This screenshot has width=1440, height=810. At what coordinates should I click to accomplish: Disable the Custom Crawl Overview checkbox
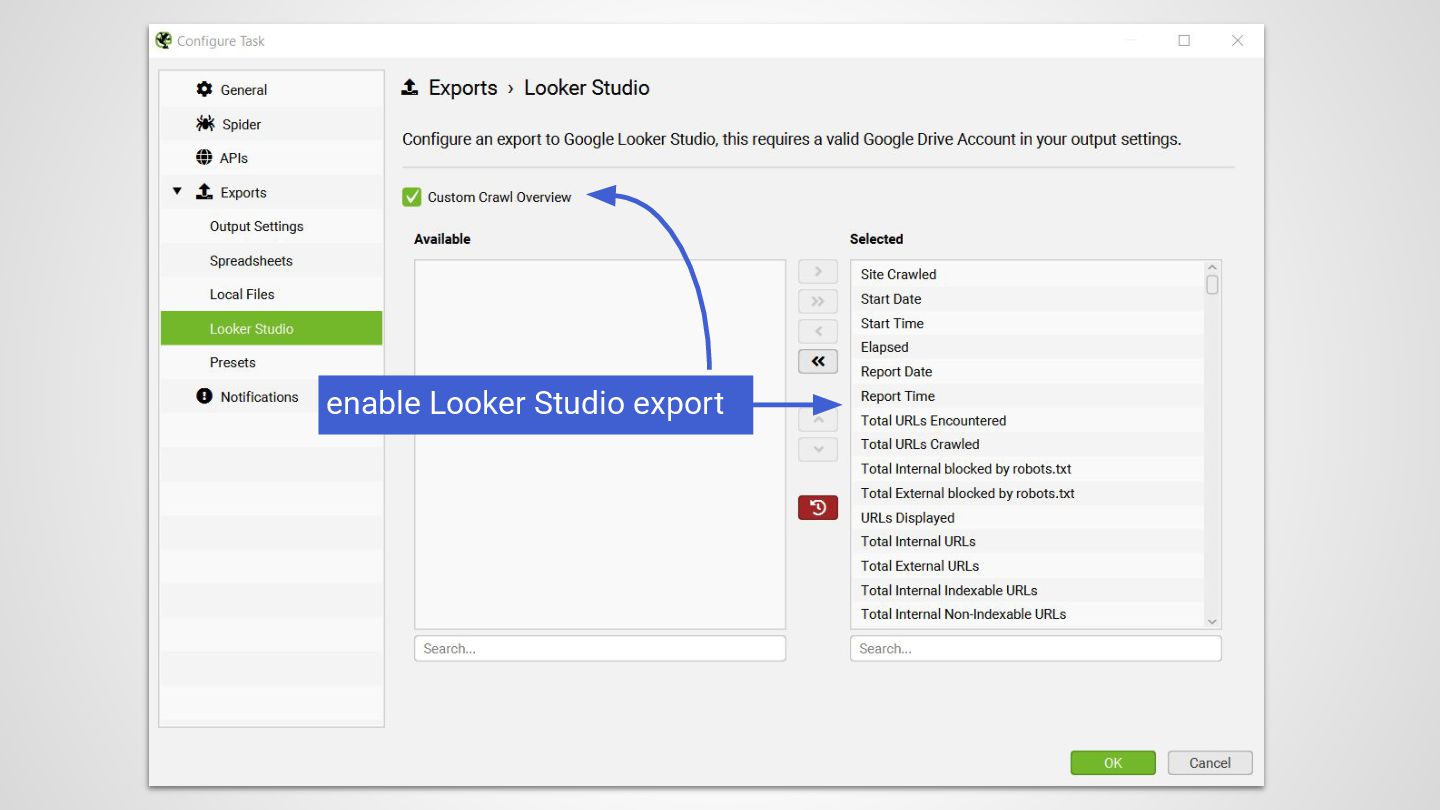point(412,197)
